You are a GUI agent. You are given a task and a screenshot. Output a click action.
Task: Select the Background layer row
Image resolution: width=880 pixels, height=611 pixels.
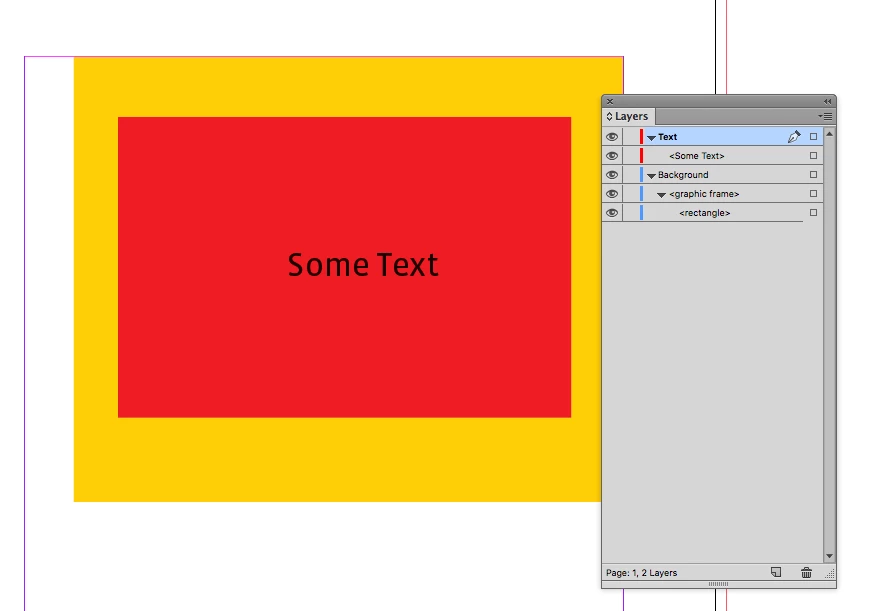(x=713, y=175)
